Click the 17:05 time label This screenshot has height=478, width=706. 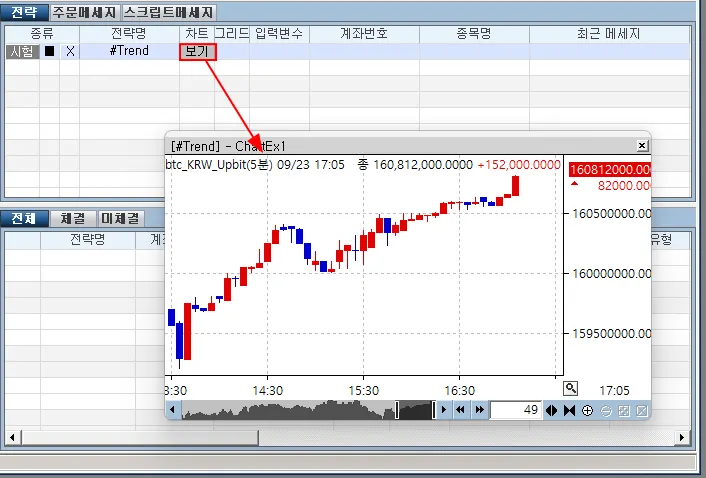coord(614,391)
